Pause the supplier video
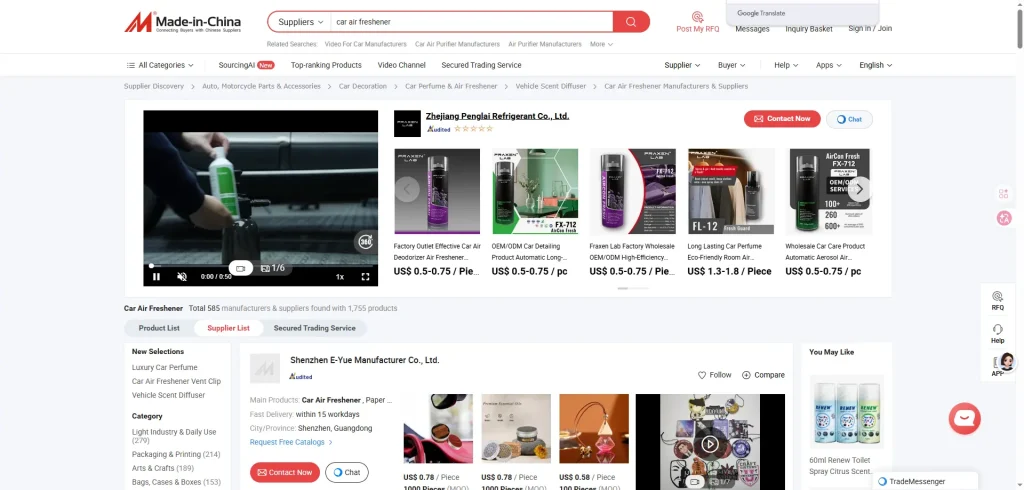1024x490 pixels. [156, 277]
